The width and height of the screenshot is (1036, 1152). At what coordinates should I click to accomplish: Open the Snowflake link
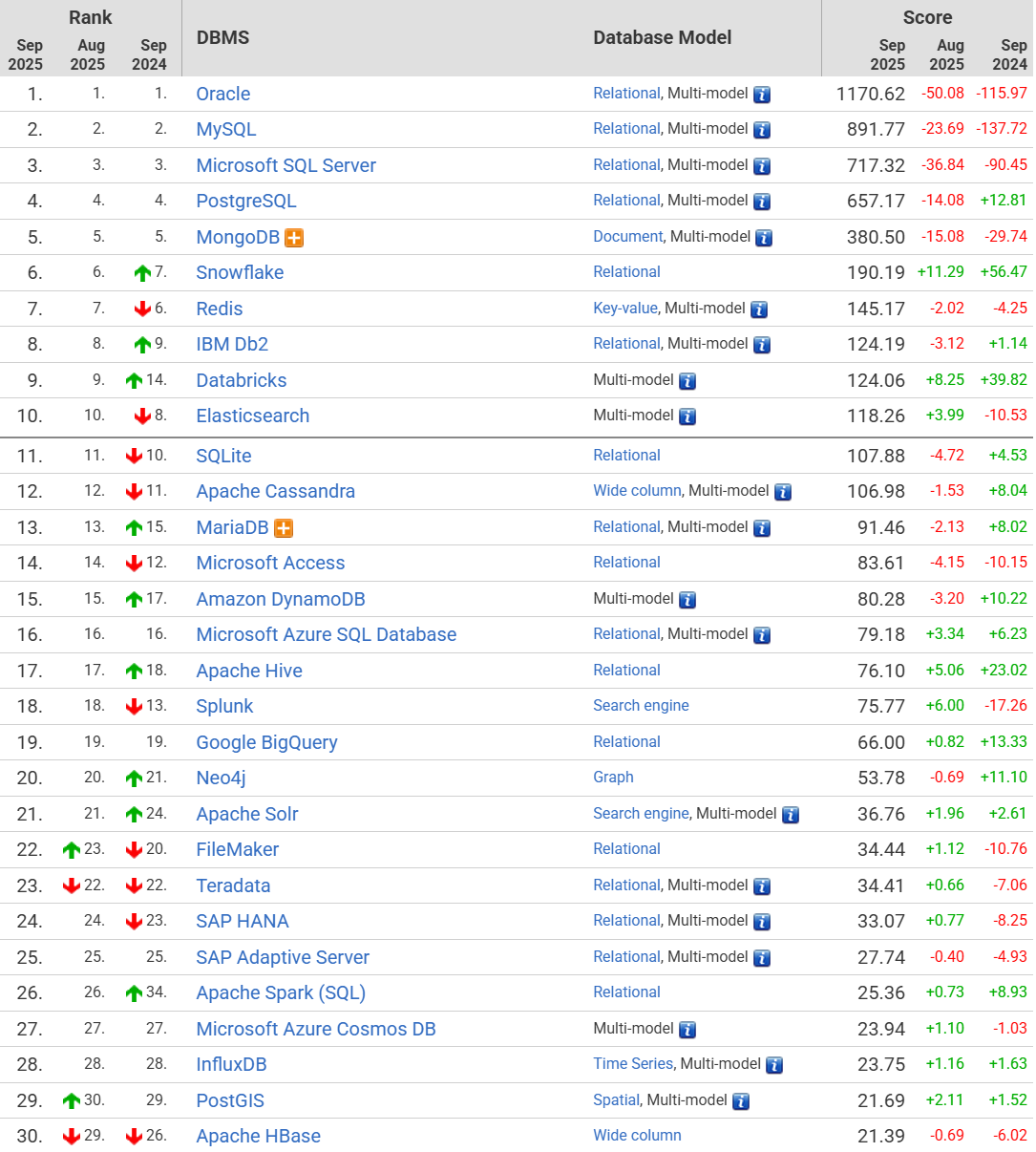pos(240,272)
